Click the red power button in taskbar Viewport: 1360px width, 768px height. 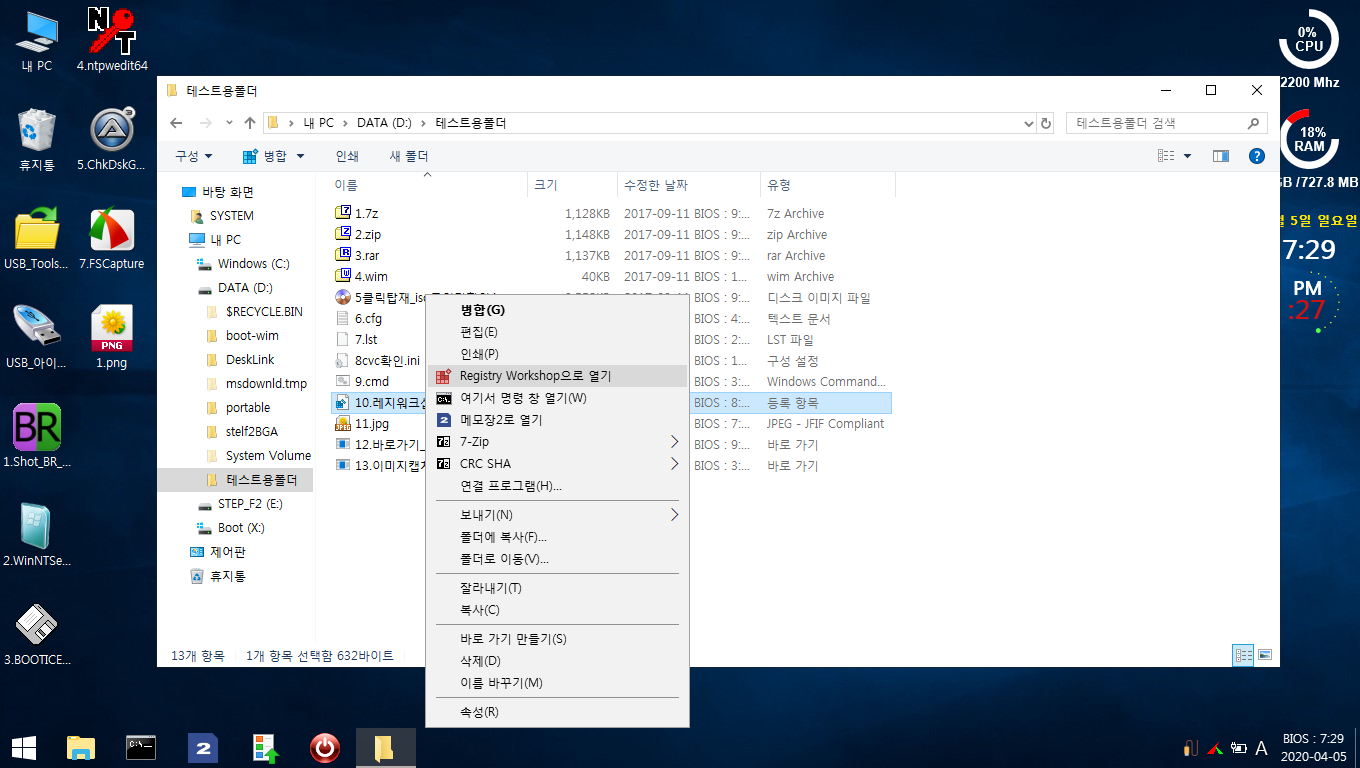[x=325, y=747]
